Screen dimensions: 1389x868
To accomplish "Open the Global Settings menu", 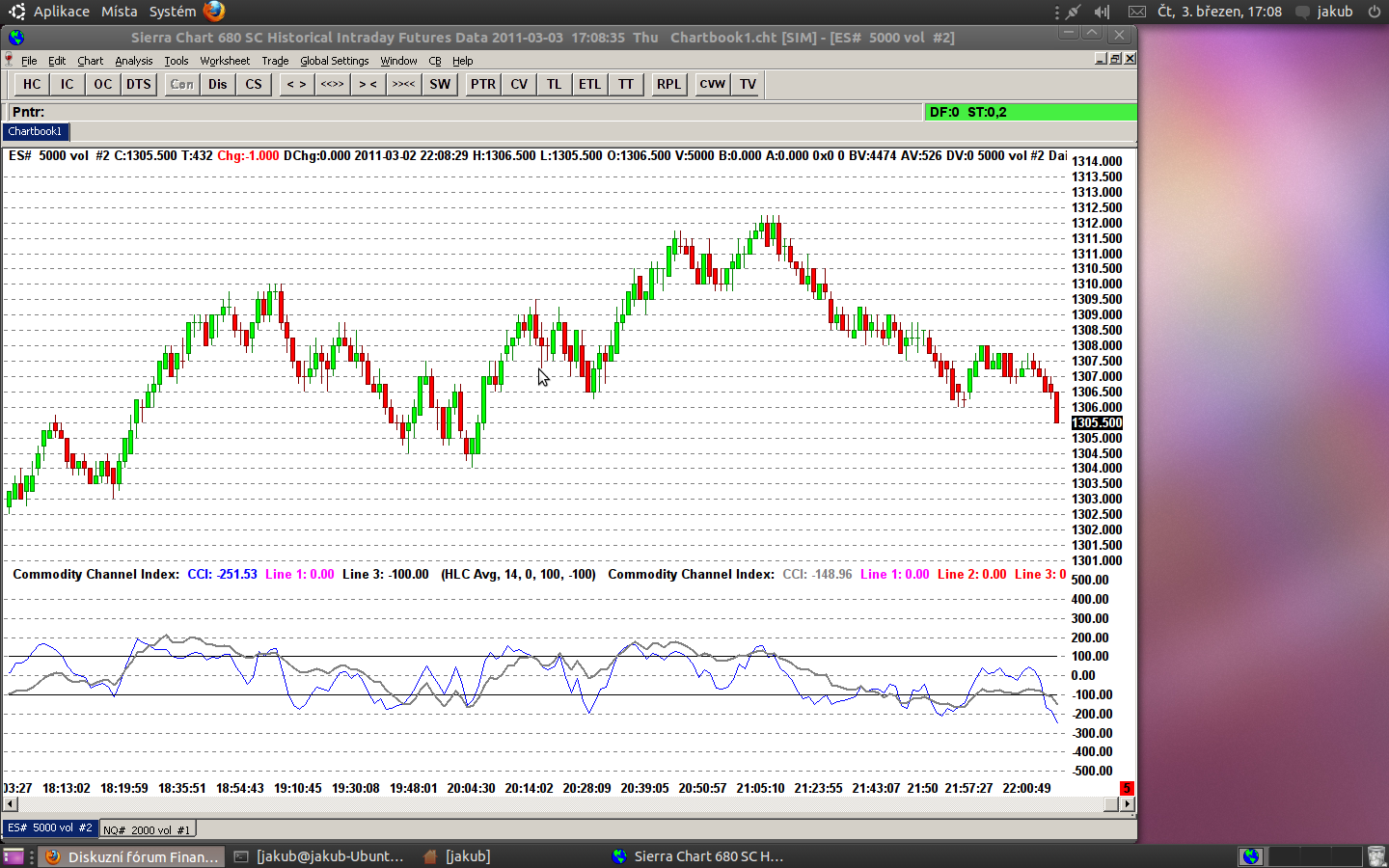I will pyautogui.click(x=335, y=61).
